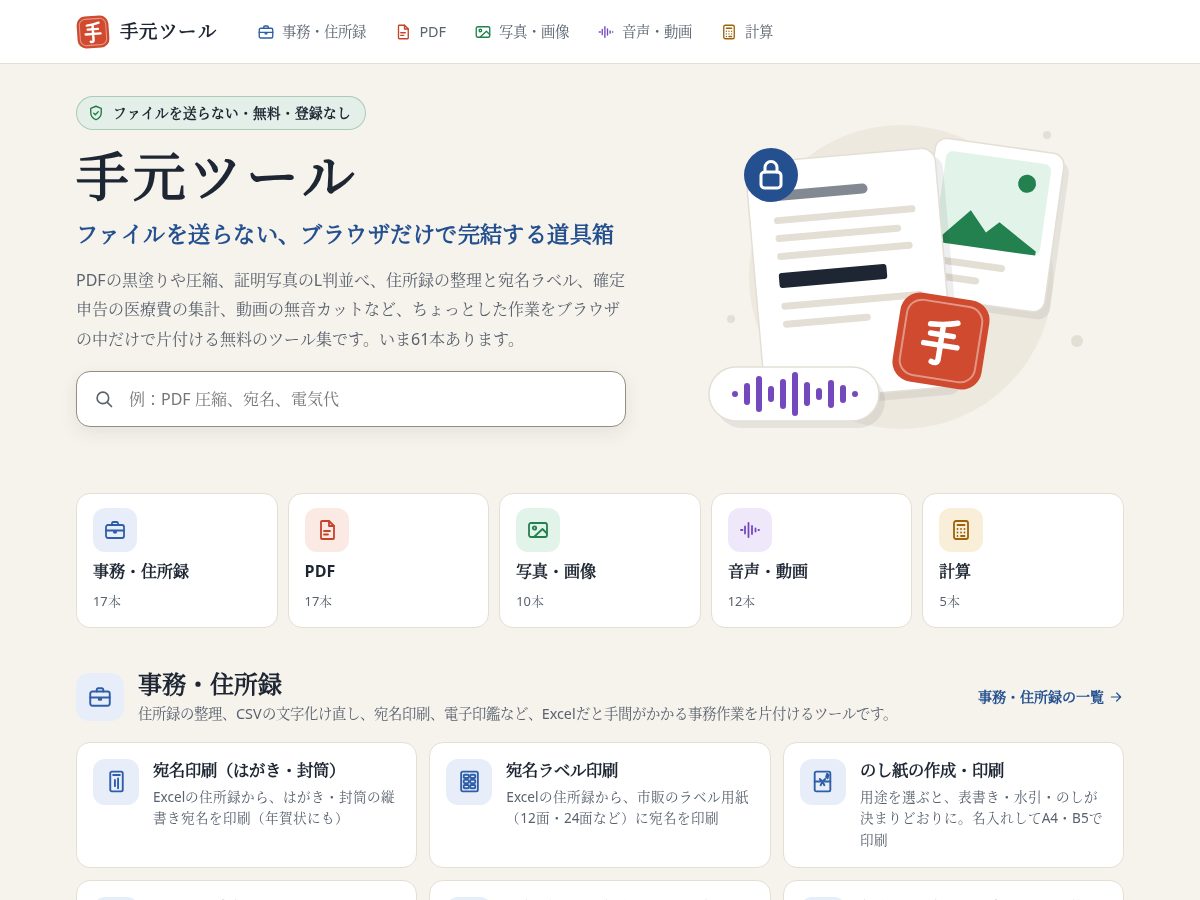Click arrow icon next to 事務・住所録の一覧
Viewport: 1200px width, 900px height.
coord(1116,697)
